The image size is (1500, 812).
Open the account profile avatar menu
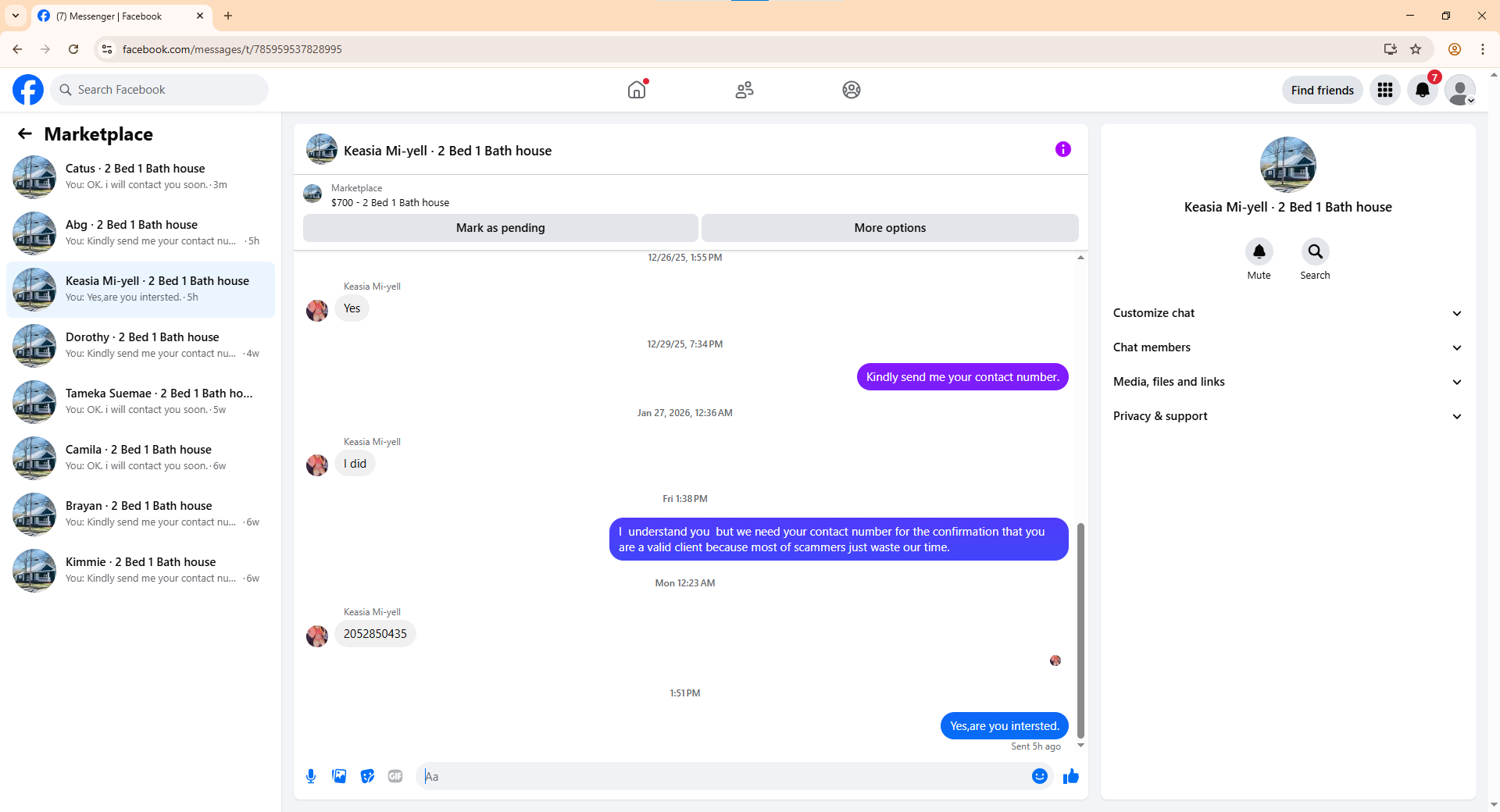coord(1460,90)
